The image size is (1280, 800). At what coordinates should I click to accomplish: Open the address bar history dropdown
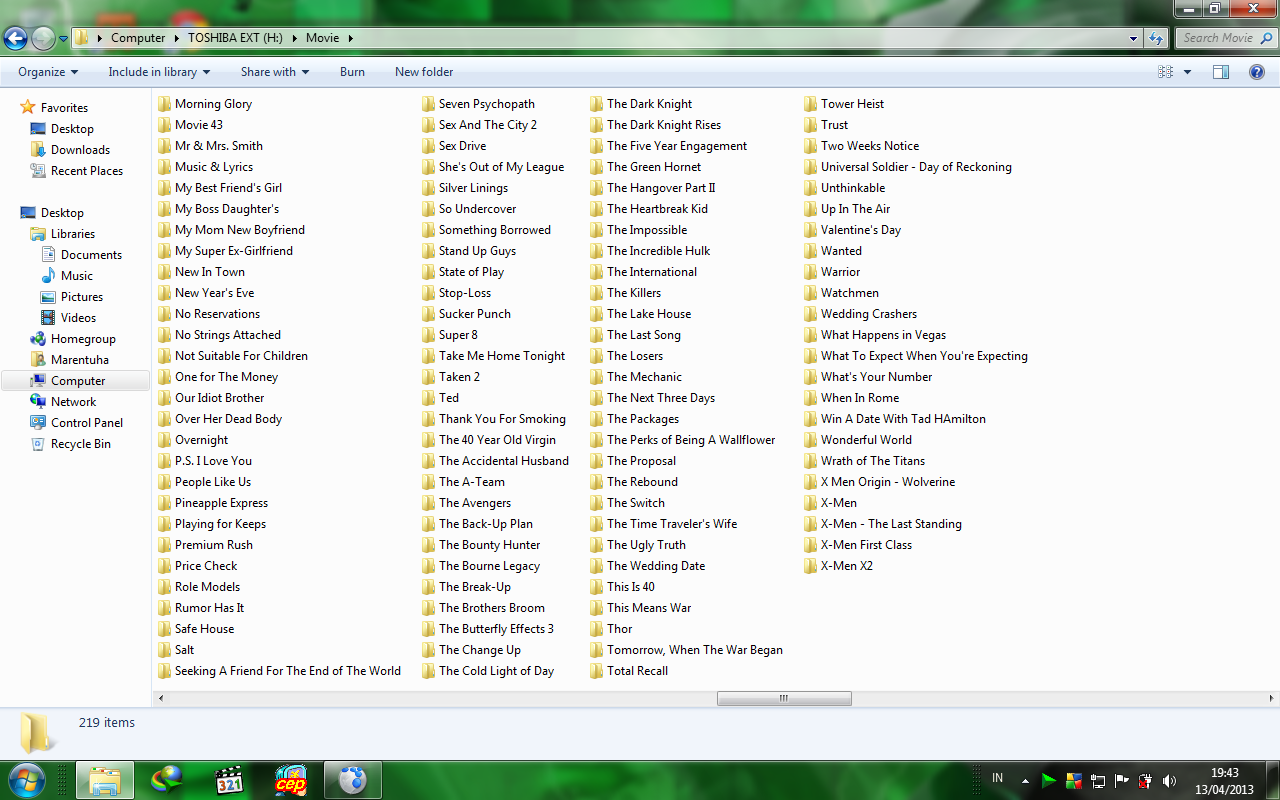1133,38
